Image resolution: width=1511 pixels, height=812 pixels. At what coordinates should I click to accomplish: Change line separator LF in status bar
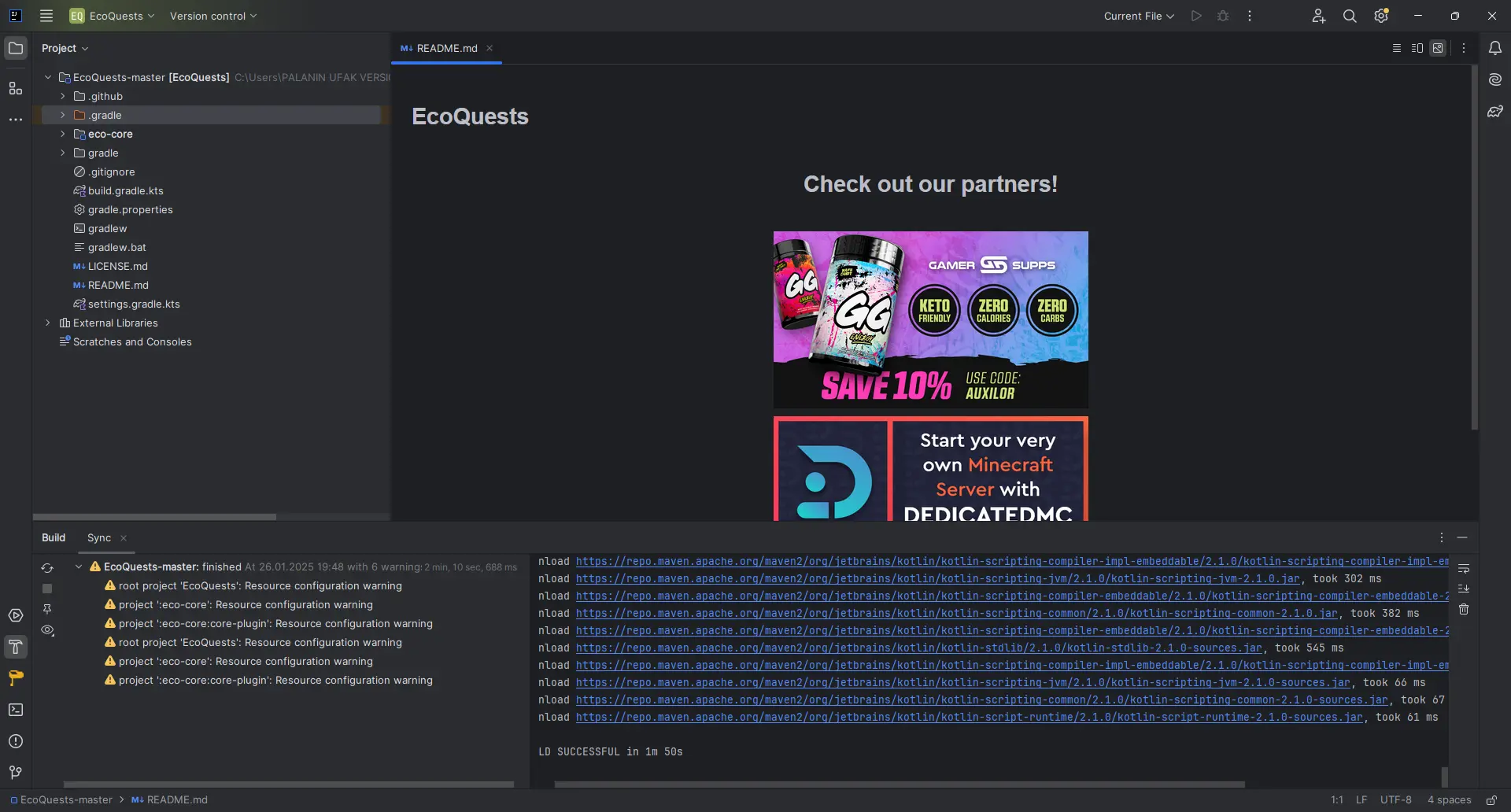1361,799
